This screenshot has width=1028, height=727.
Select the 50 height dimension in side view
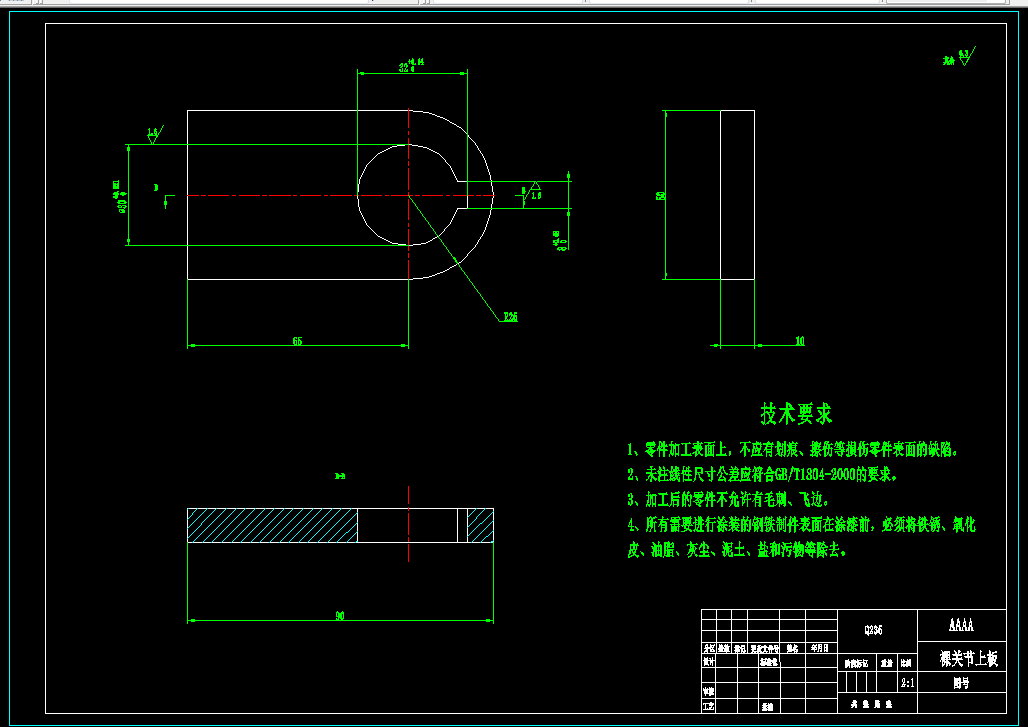660,195
